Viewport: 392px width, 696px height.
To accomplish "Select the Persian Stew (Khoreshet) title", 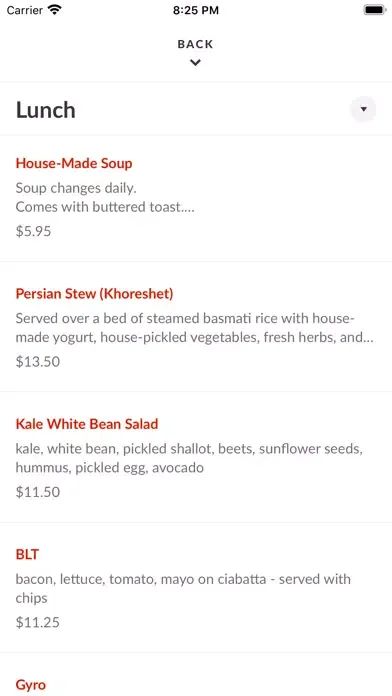I will pyautogui.click(x=95, y=293).
